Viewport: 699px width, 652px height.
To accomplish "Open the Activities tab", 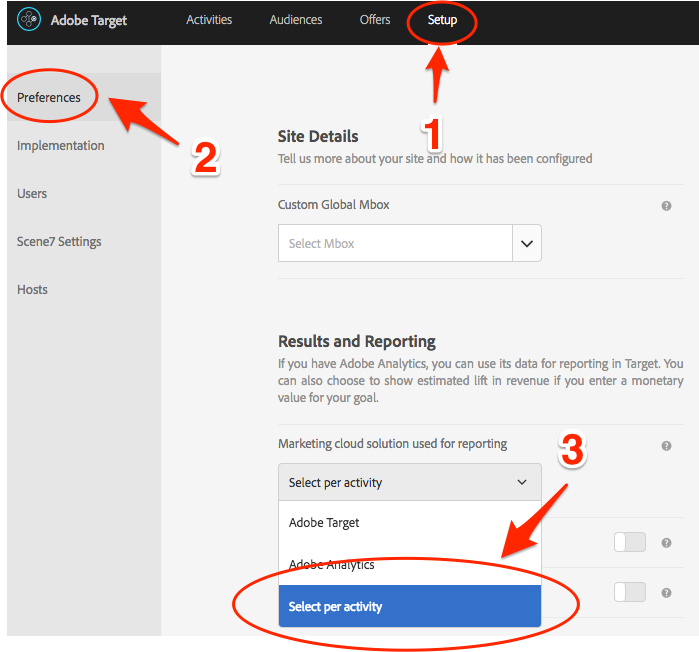I will tap(209, 20).
